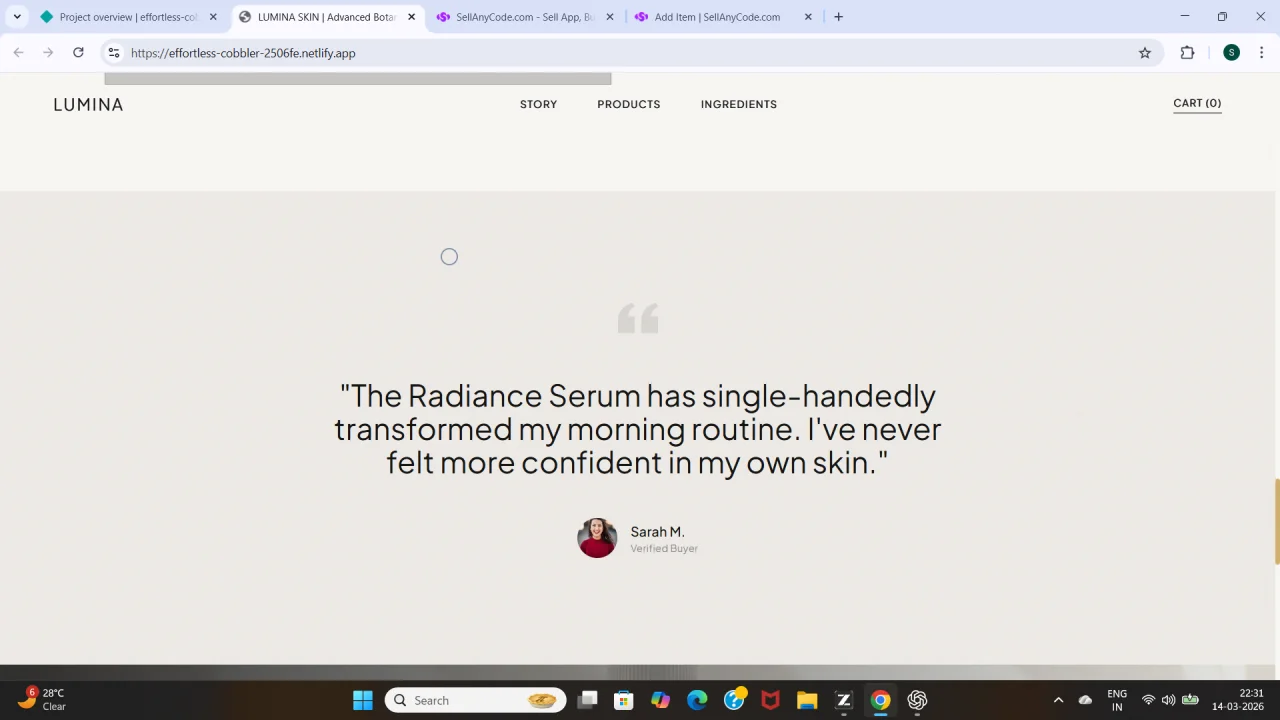Click Sarah M. avatar photo
Screen dimensions: 1280x720
click(597, 538)
